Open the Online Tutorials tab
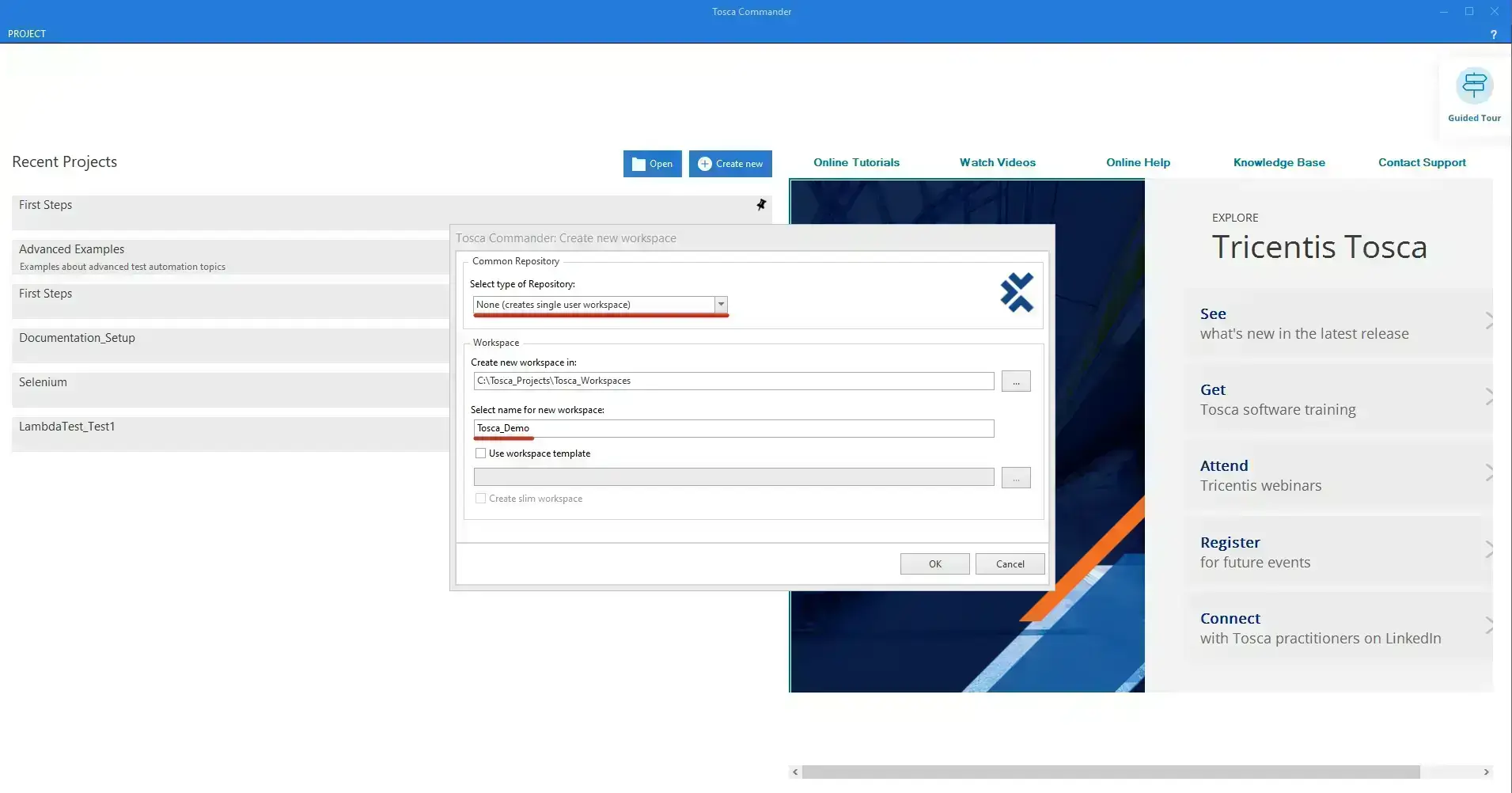Screen dimensions: 1512x793 click(x=856, y=162)
